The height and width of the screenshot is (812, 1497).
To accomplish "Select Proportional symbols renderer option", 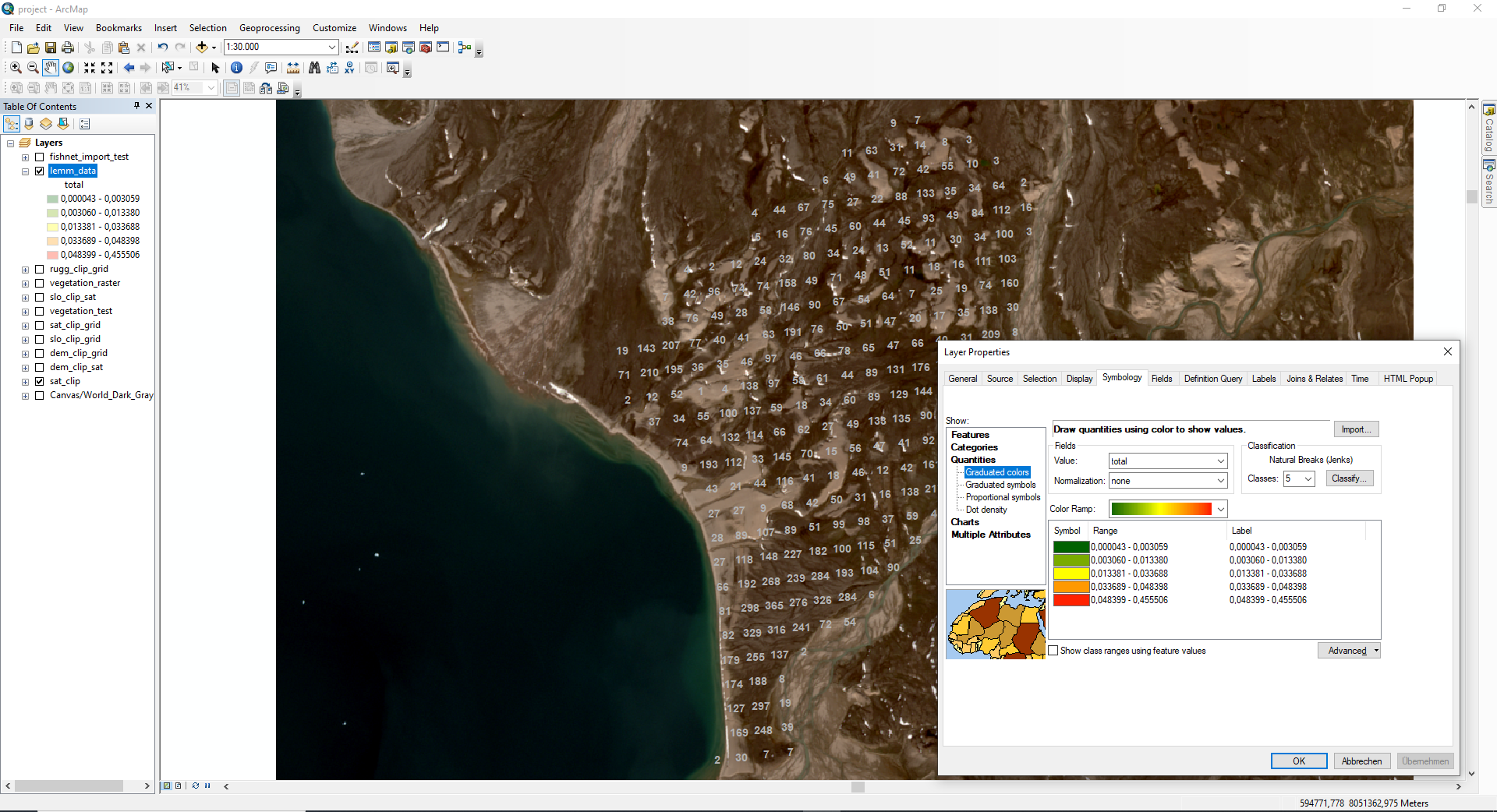I will (1003, 497).
